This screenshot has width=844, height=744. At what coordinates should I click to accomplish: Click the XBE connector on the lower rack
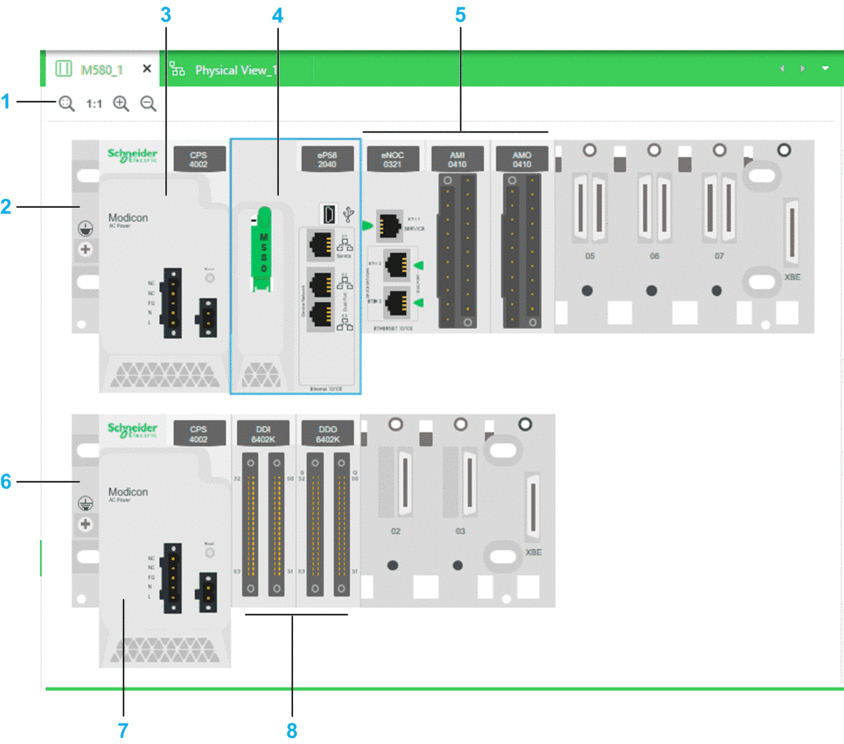(532, 507)
